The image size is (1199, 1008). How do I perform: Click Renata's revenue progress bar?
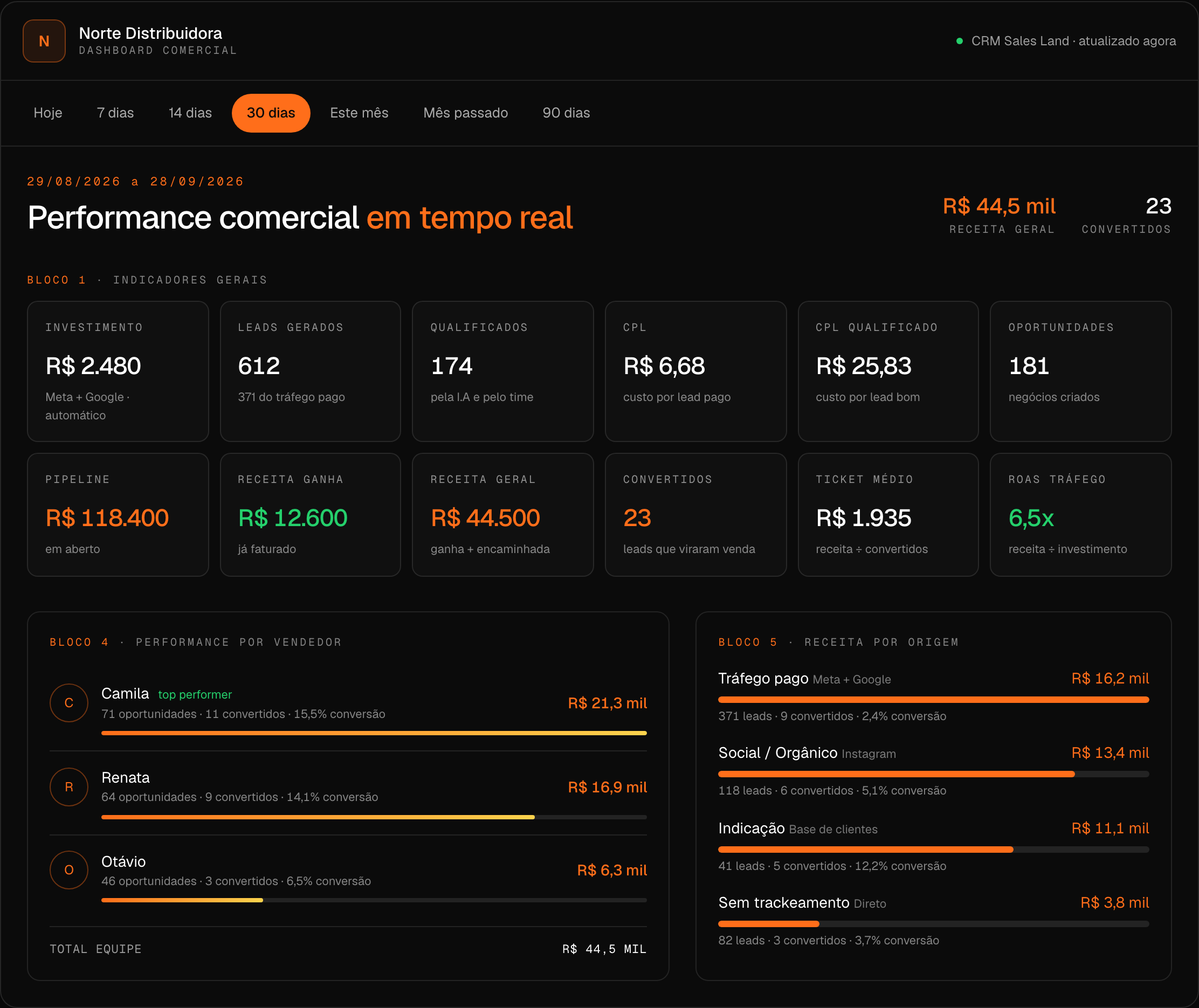point(374,817)
